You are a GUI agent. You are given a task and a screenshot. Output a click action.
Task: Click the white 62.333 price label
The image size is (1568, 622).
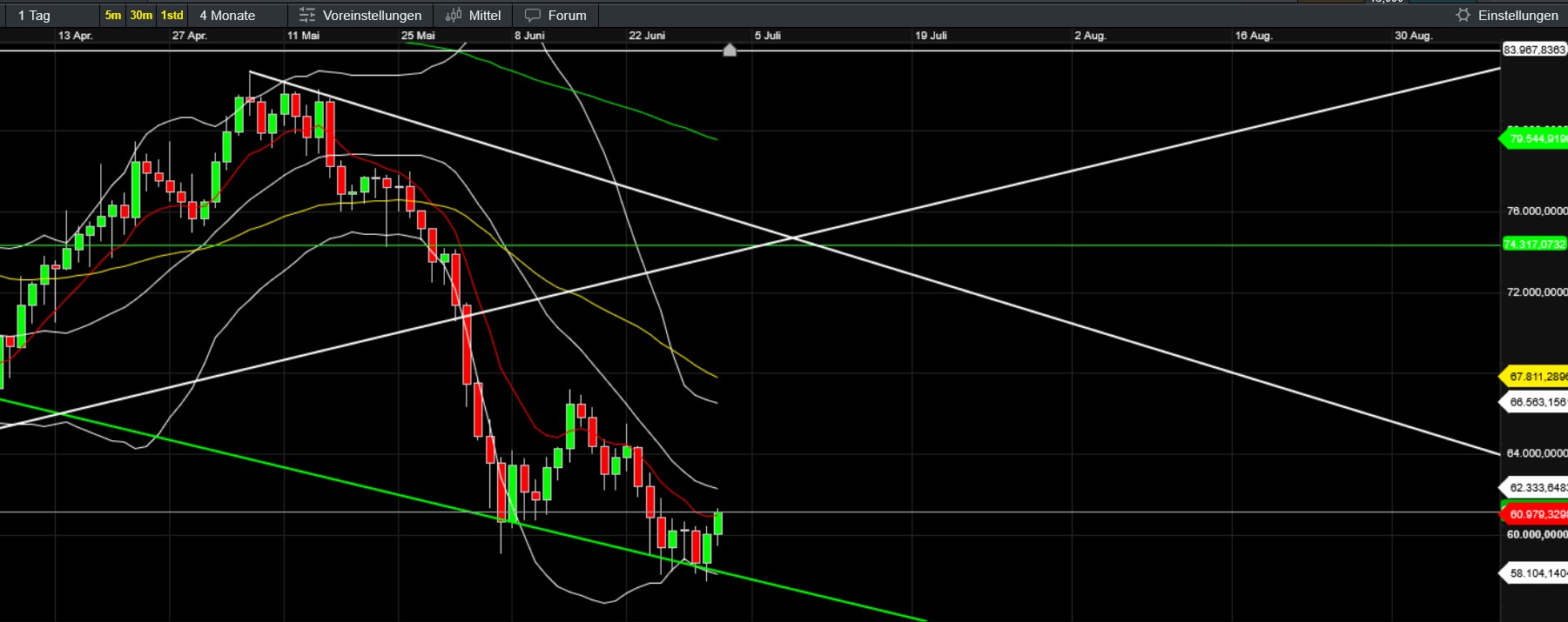point(1534,487)
